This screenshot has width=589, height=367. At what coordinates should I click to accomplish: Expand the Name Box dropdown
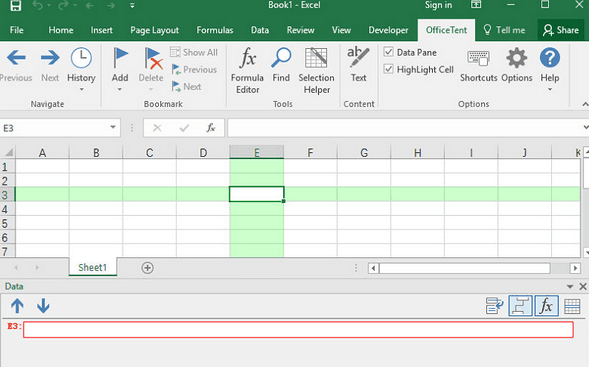pyautogui.click(x=113, y=127)
